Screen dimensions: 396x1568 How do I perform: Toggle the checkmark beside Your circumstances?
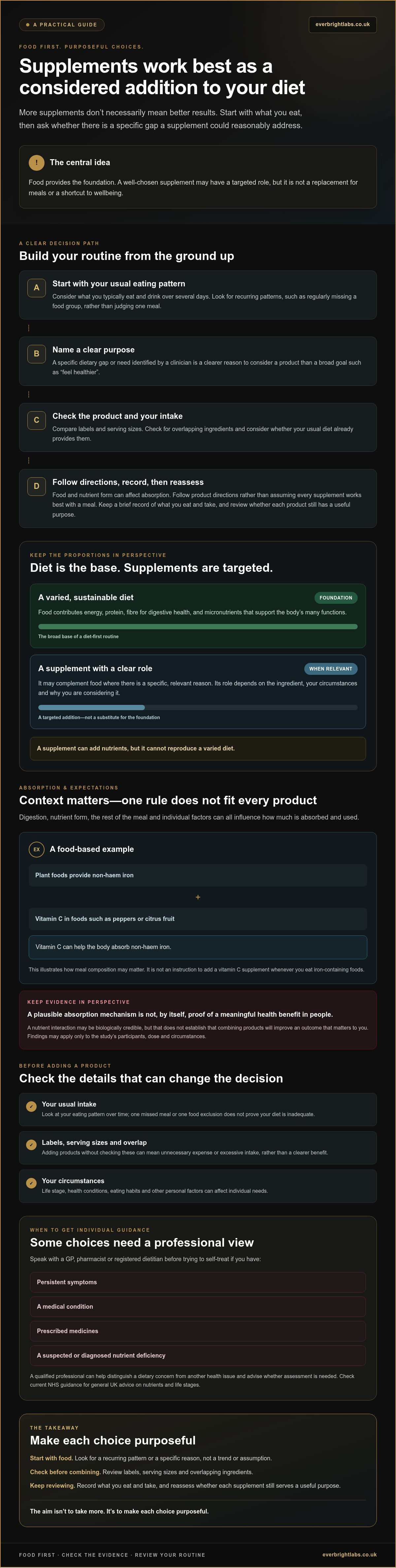point(32,1183)
